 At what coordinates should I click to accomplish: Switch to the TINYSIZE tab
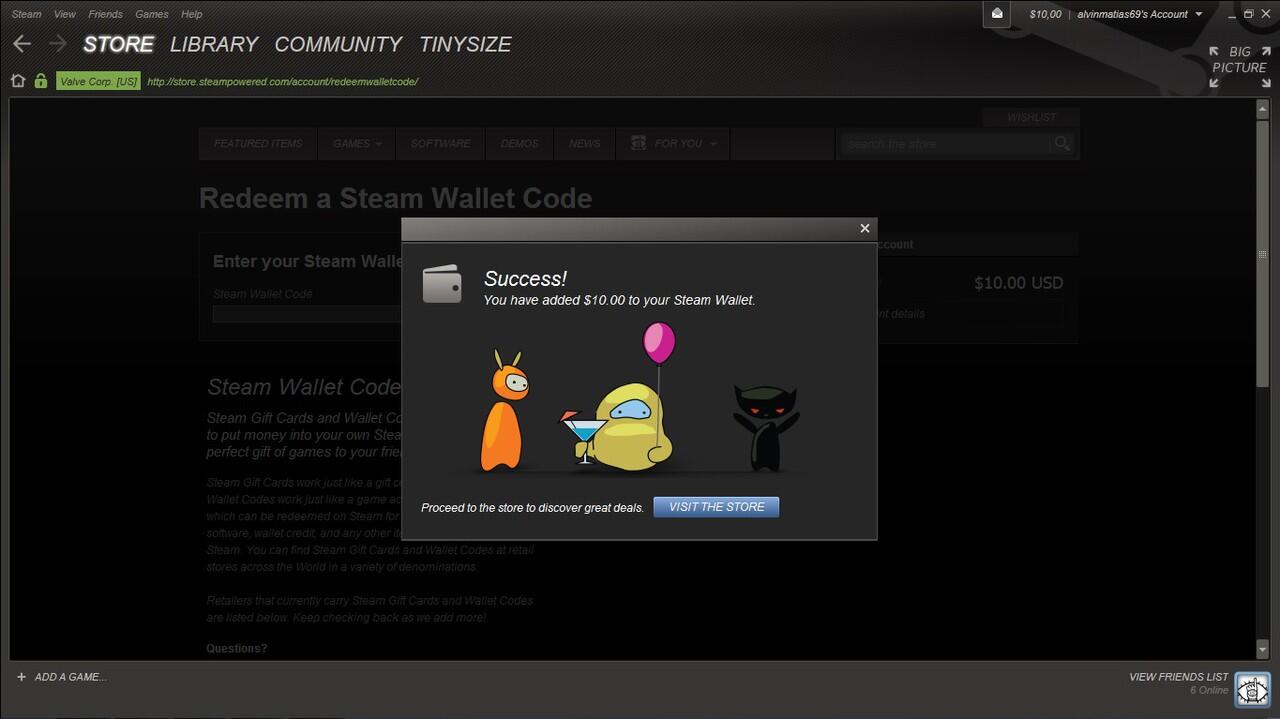point(465,44)
